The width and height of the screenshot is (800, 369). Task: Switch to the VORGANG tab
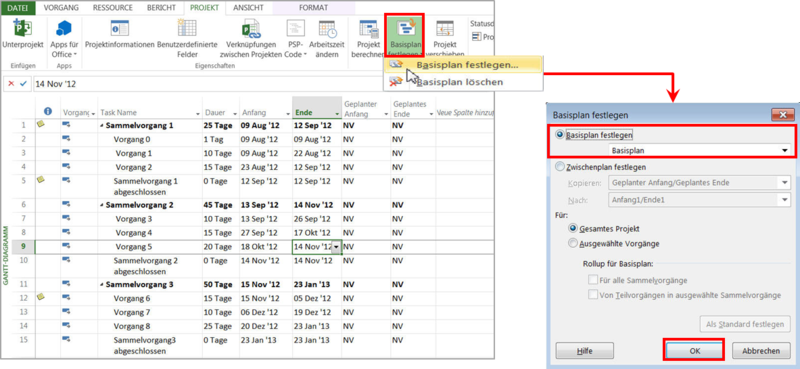(x=62, y=8)
